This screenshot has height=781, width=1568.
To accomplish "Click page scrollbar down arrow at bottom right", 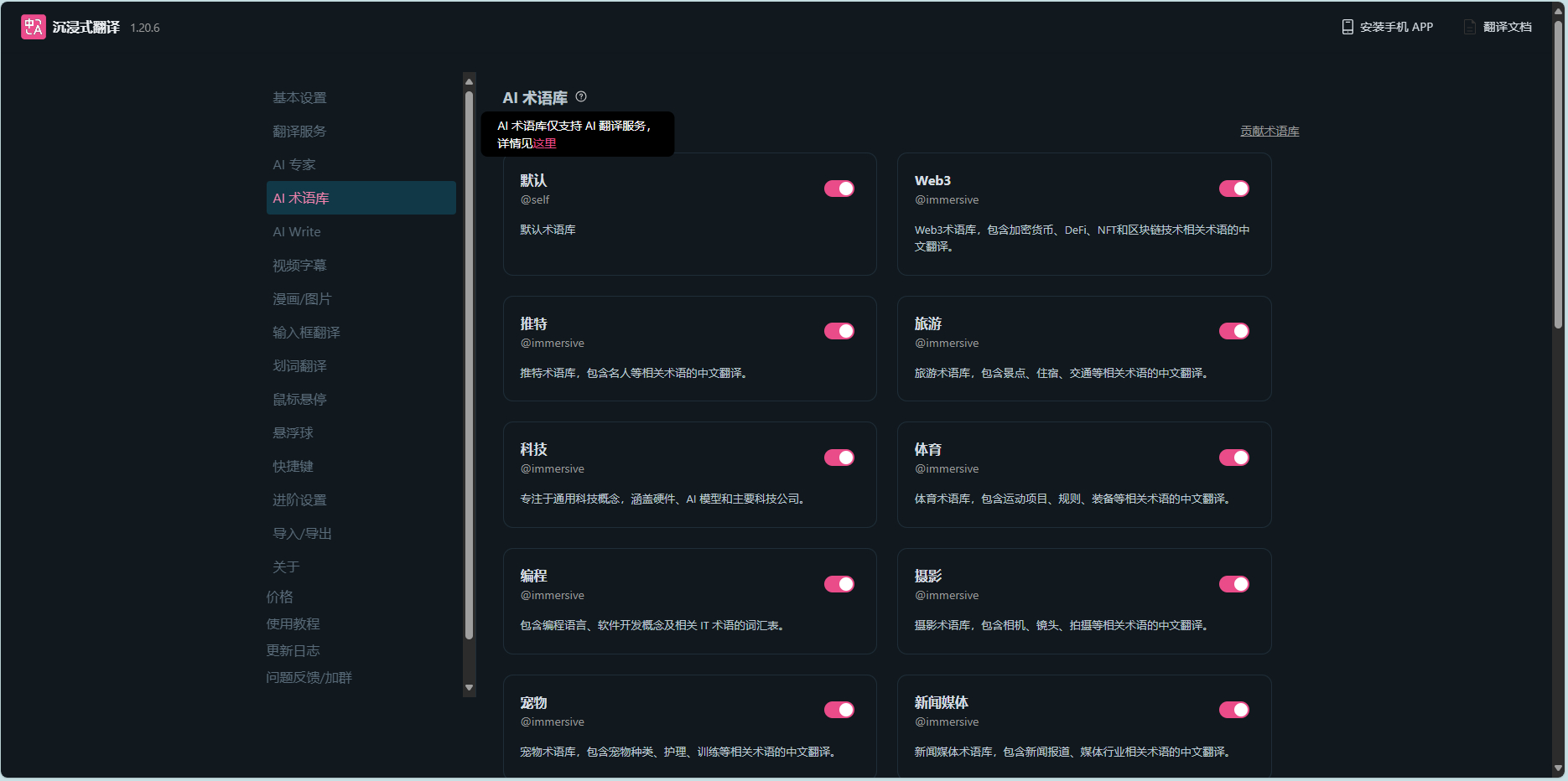I will 1558,768.
